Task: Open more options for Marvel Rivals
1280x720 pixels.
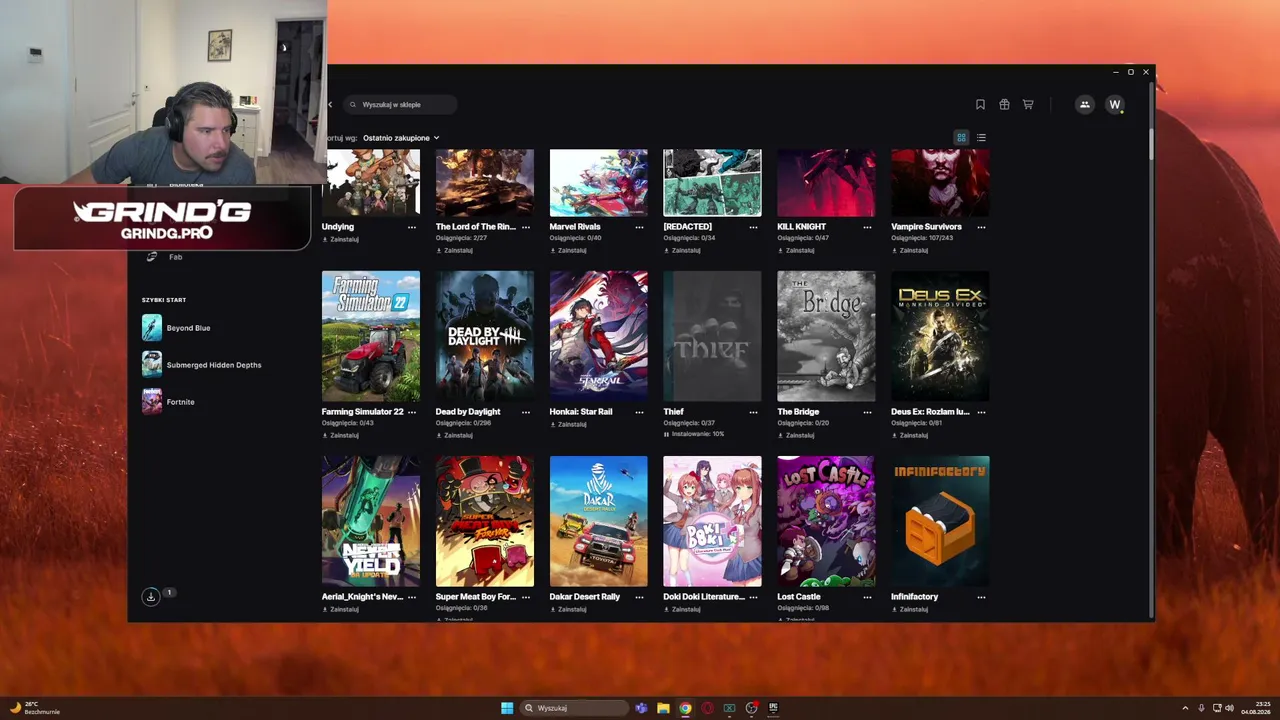Action: click(639, 227)
